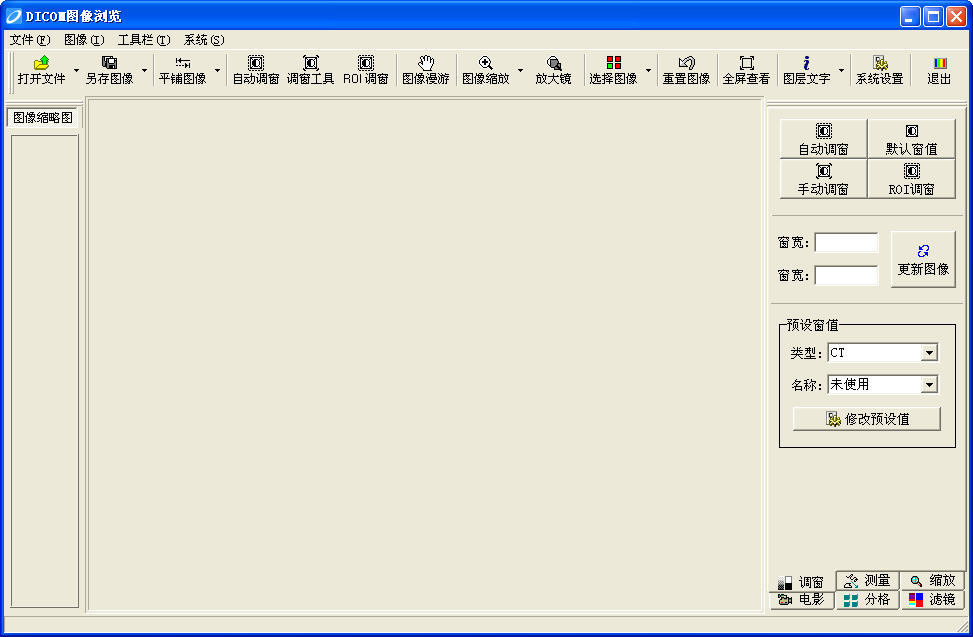Expand the 另存图像 dropdown arrow

pos(144,70)
